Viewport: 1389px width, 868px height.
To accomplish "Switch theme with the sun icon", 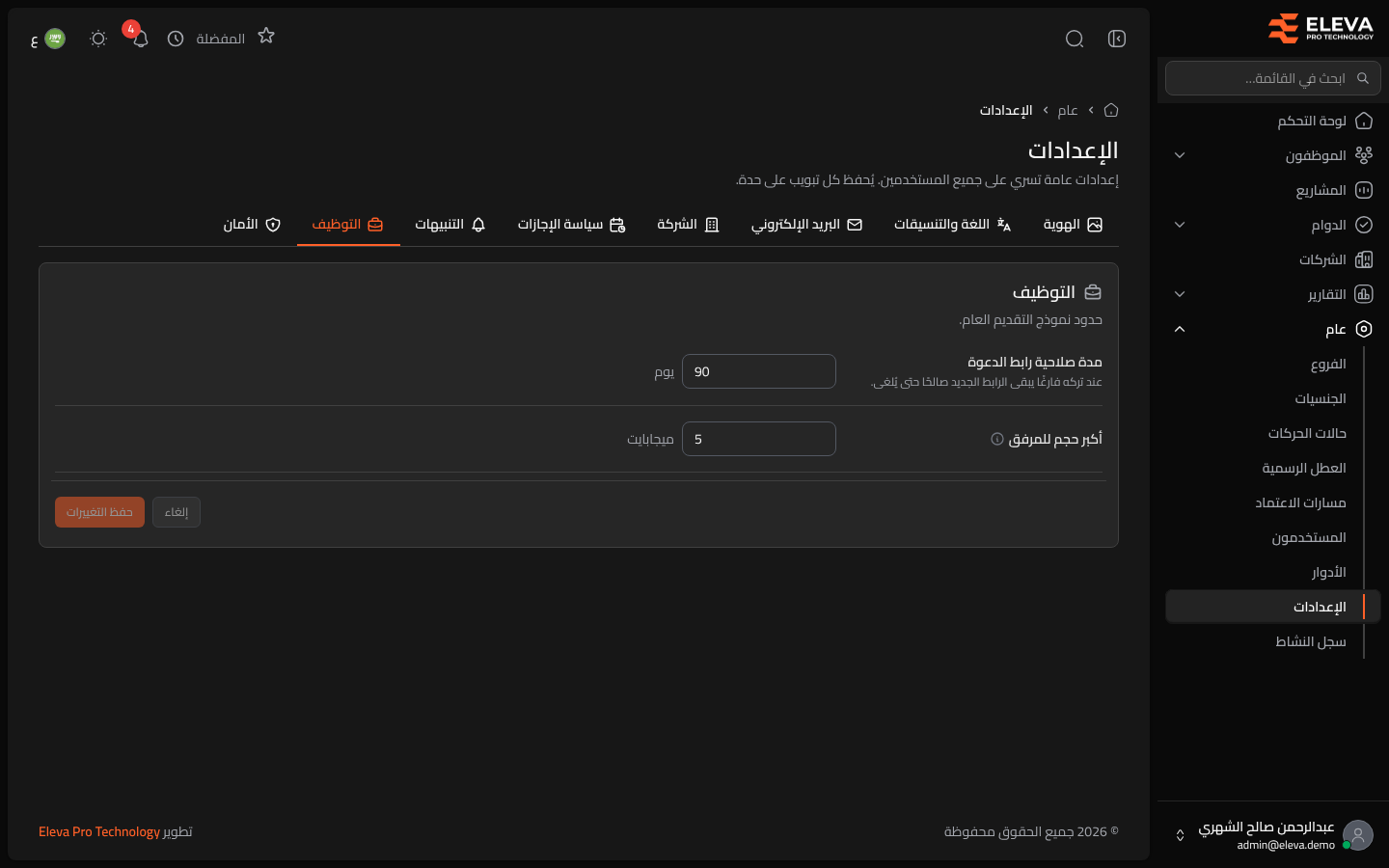I will [98, 39].
